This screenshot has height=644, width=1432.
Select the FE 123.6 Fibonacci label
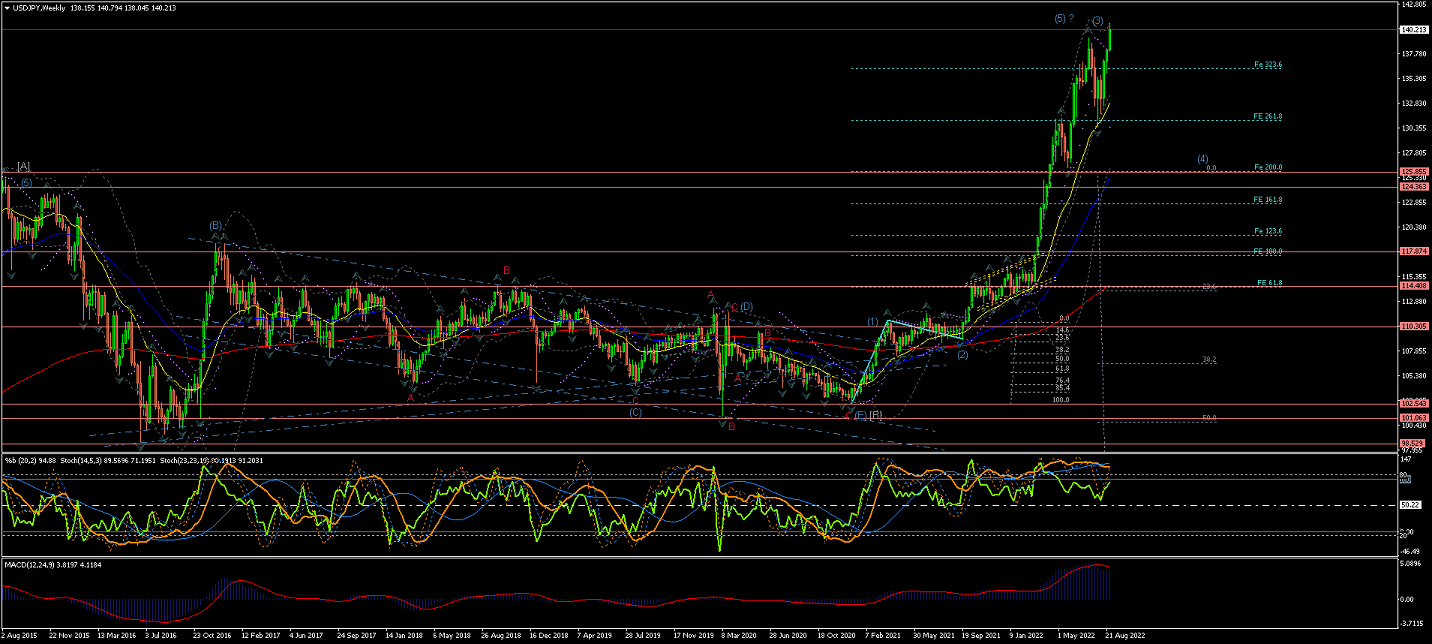click(x=1268, y=232)
